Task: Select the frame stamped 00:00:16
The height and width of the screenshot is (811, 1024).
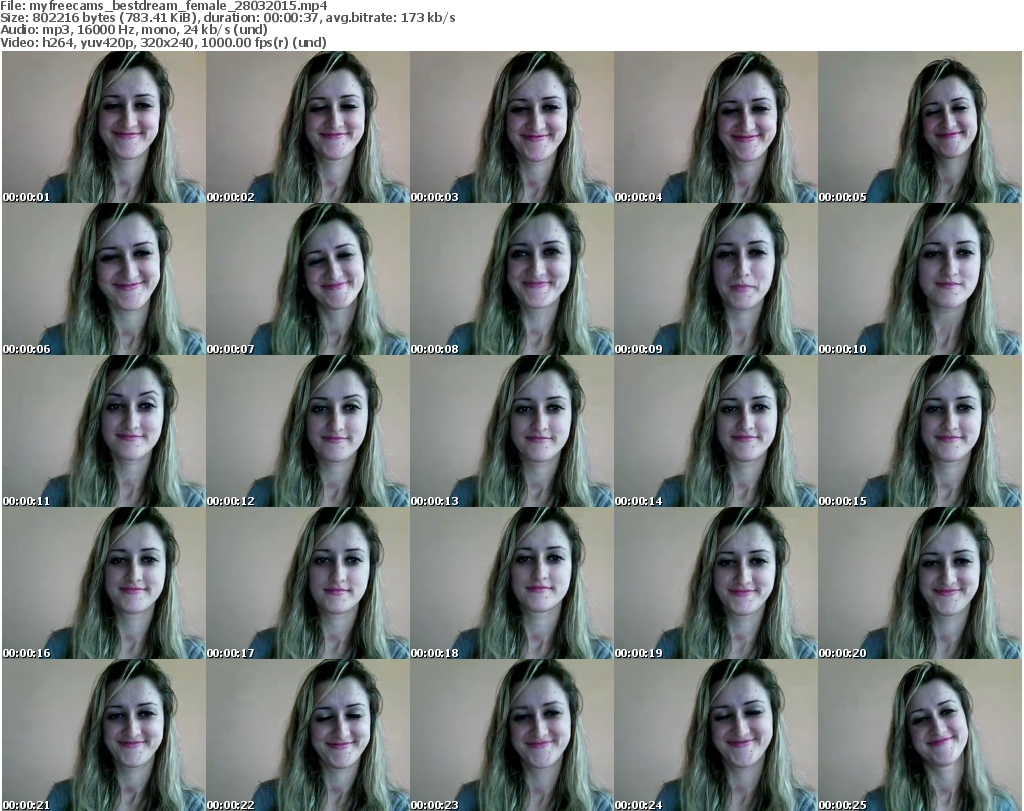Action: [103, 583]
